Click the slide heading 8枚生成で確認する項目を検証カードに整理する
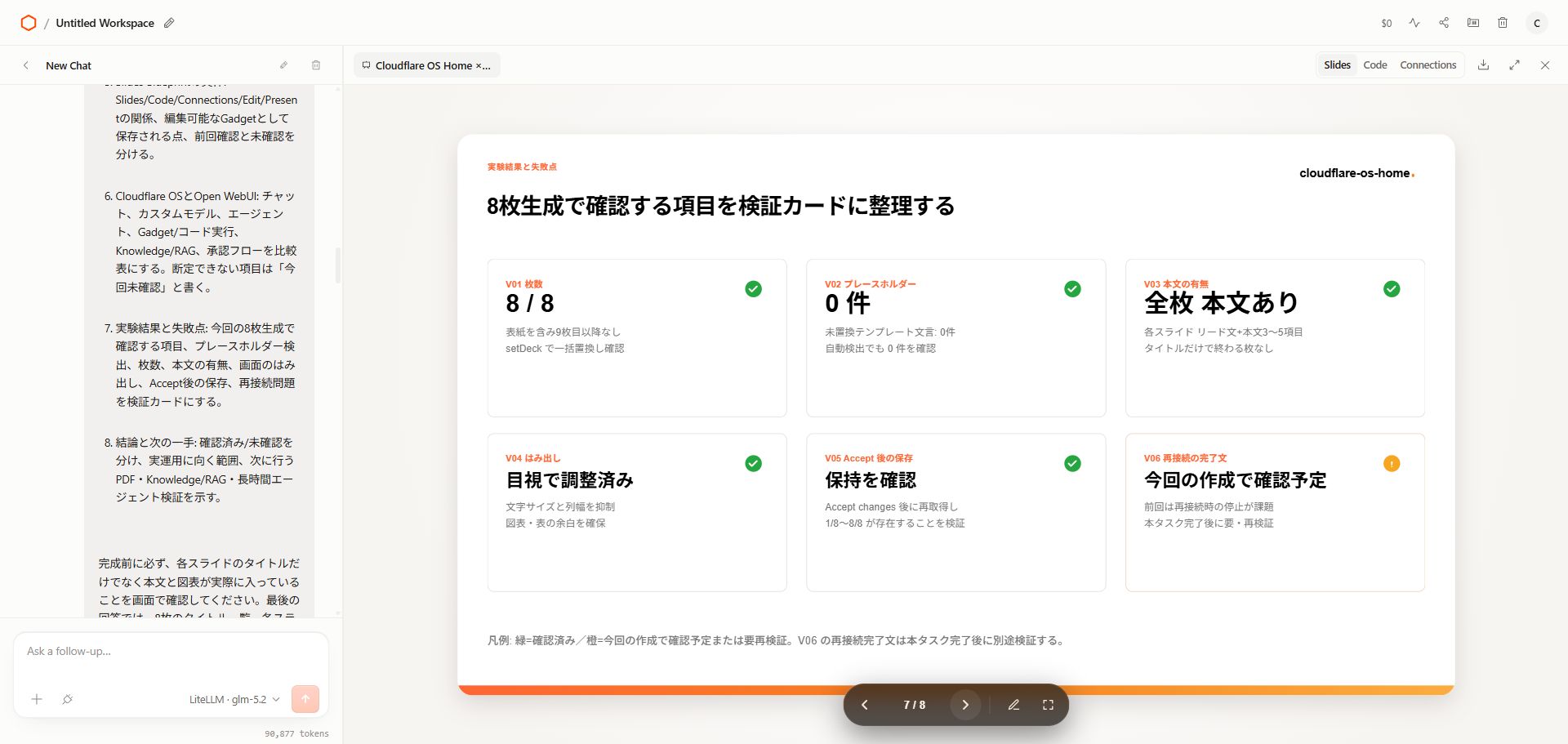 [x=720, y=206]
